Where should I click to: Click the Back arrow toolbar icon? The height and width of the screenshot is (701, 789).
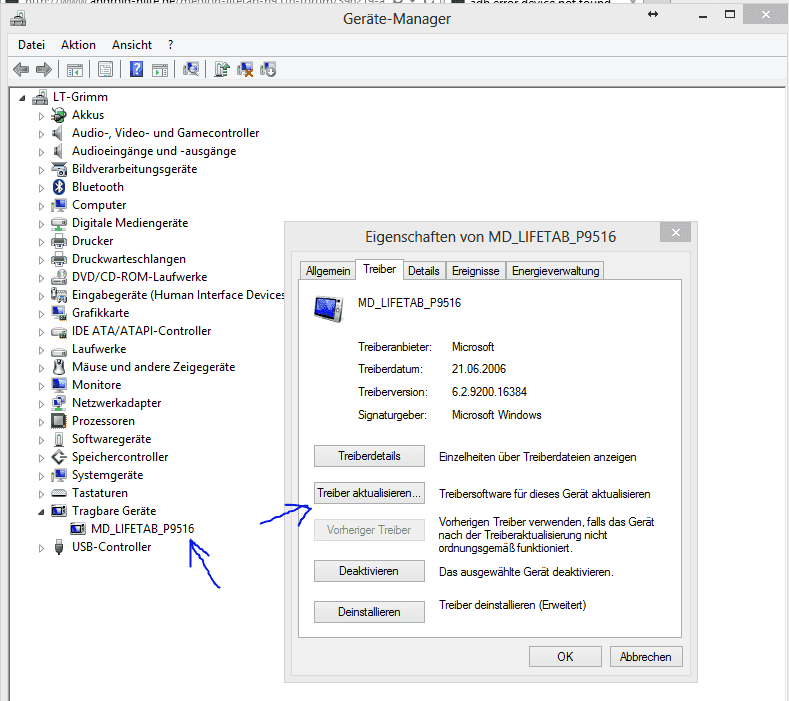pyautogui.click(x=21, y=69)
